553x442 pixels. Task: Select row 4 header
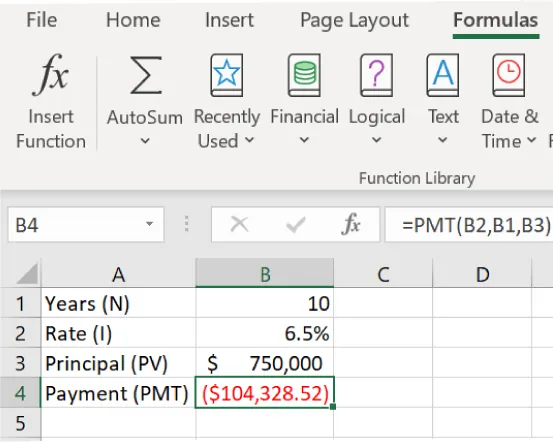20,393
